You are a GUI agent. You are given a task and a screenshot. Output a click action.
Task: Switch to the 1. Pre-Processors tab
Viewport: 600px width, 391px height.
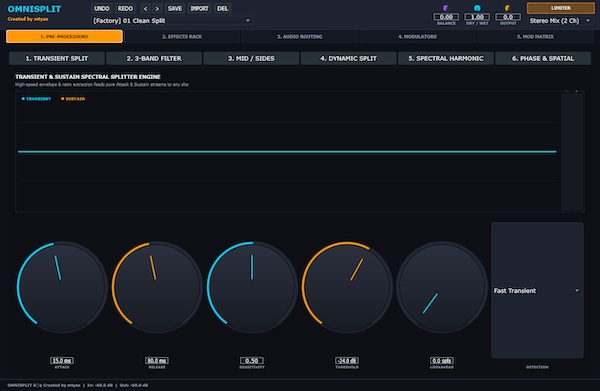64,36
